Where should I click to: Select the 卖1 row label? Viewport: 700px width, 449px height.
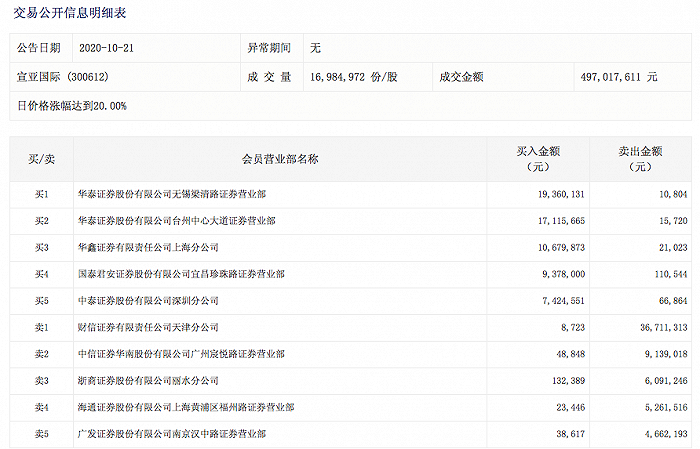[x=42, y=328]
